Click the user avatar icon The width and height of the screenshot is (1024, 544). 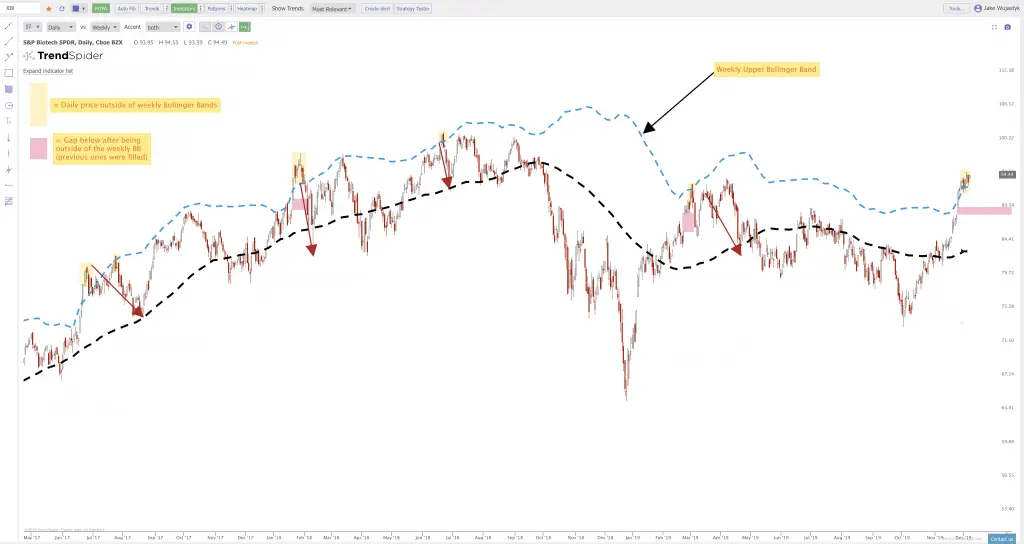click(978, 8)
